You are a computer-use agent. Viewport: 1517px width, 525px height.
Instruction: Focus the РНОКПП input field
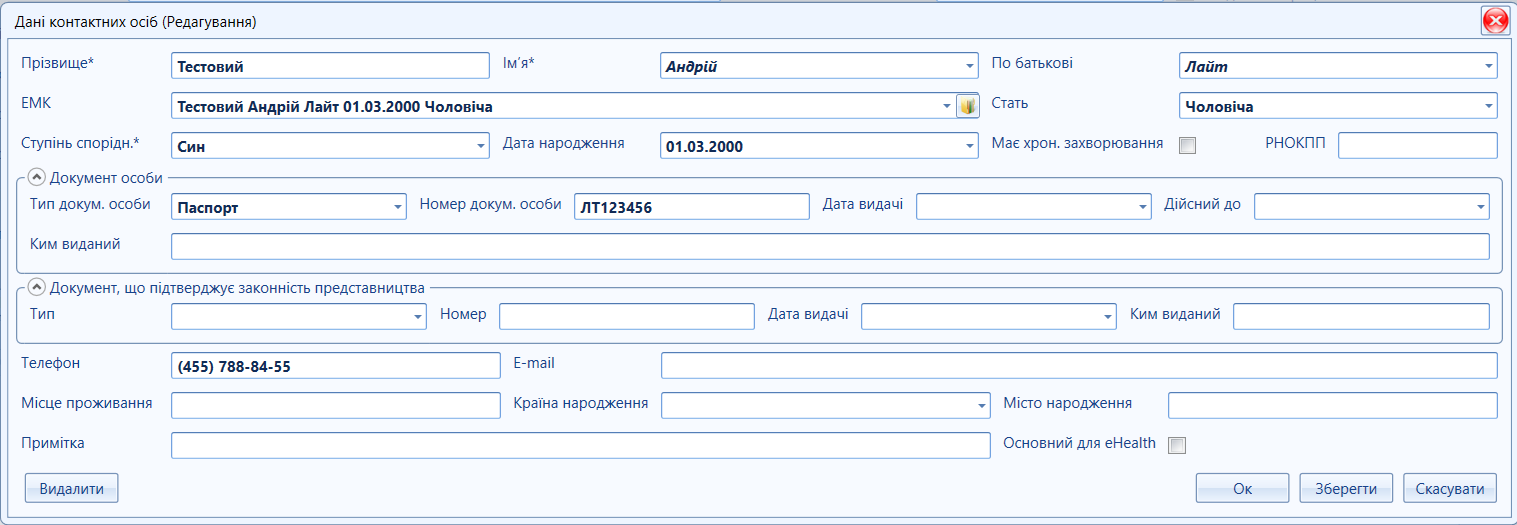point(1417,145)
